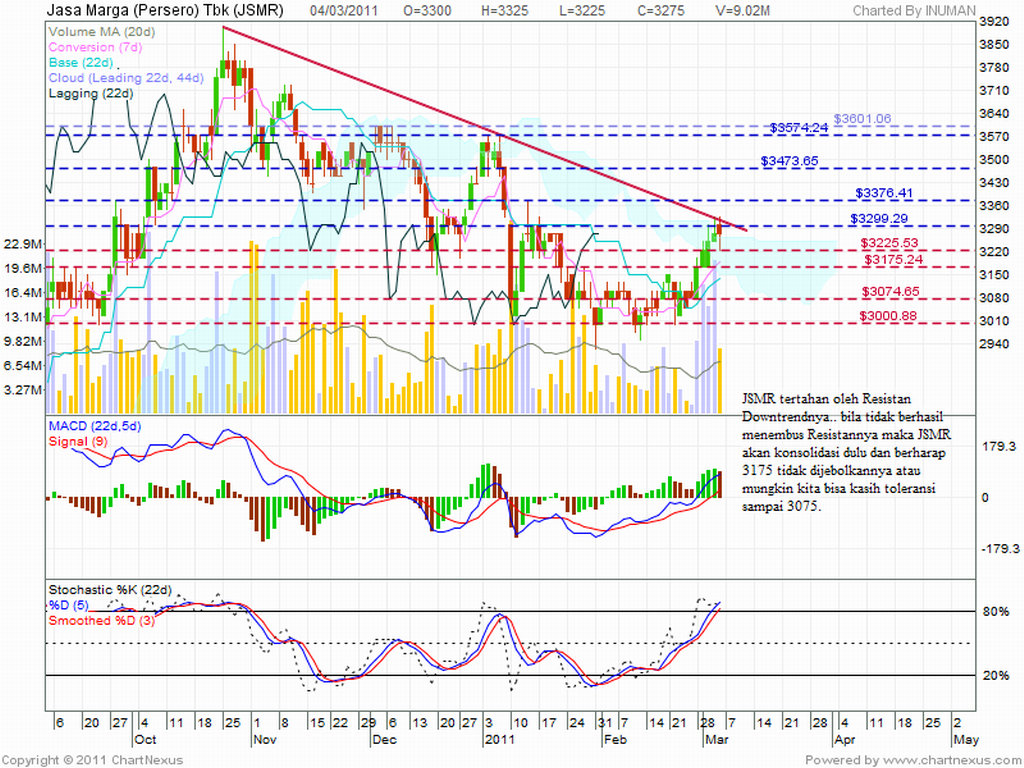Click the $3574.24 resistance level label
The image size is (1024, 768).
click(799, 127)
